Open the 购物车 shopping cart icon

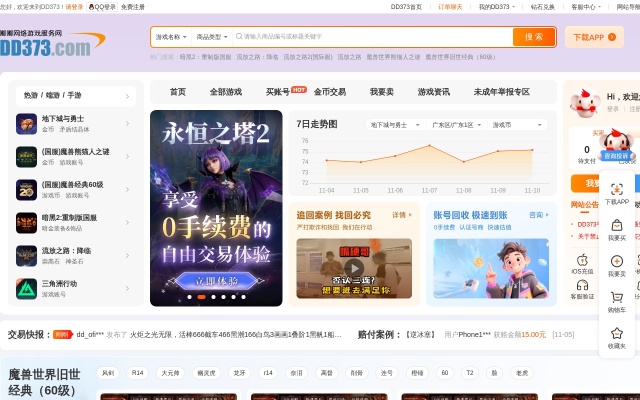617,297
